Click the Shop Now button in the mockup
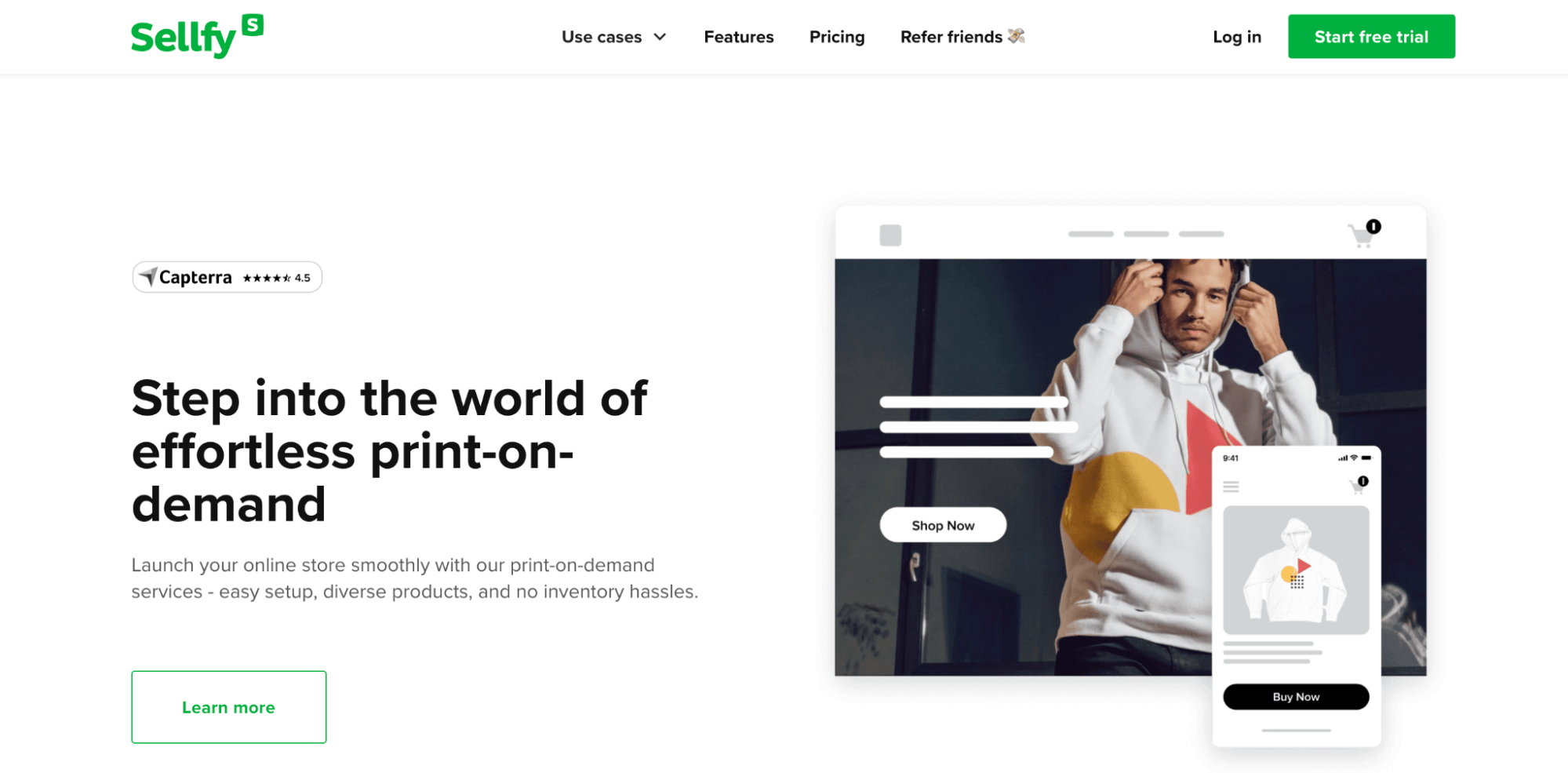Screen dimensions: 1568x773 click(943, 525)
